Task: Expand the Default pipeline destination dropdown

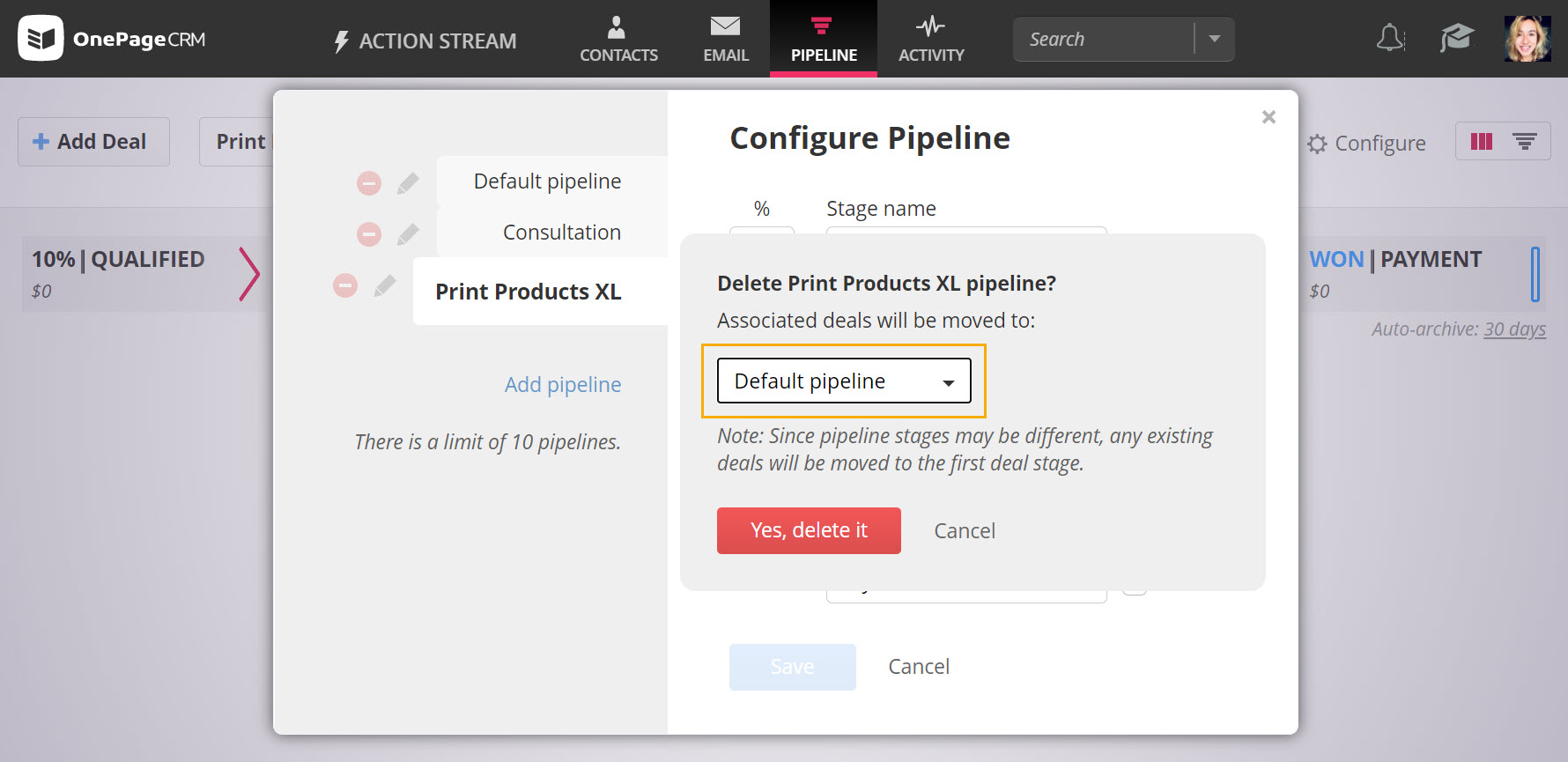Action: 844,381
